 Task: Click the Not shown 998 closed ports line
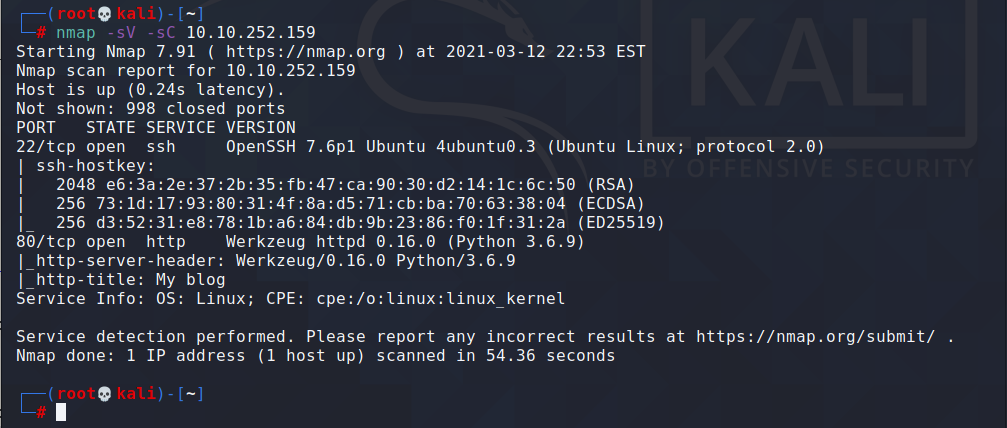point(150,109)
